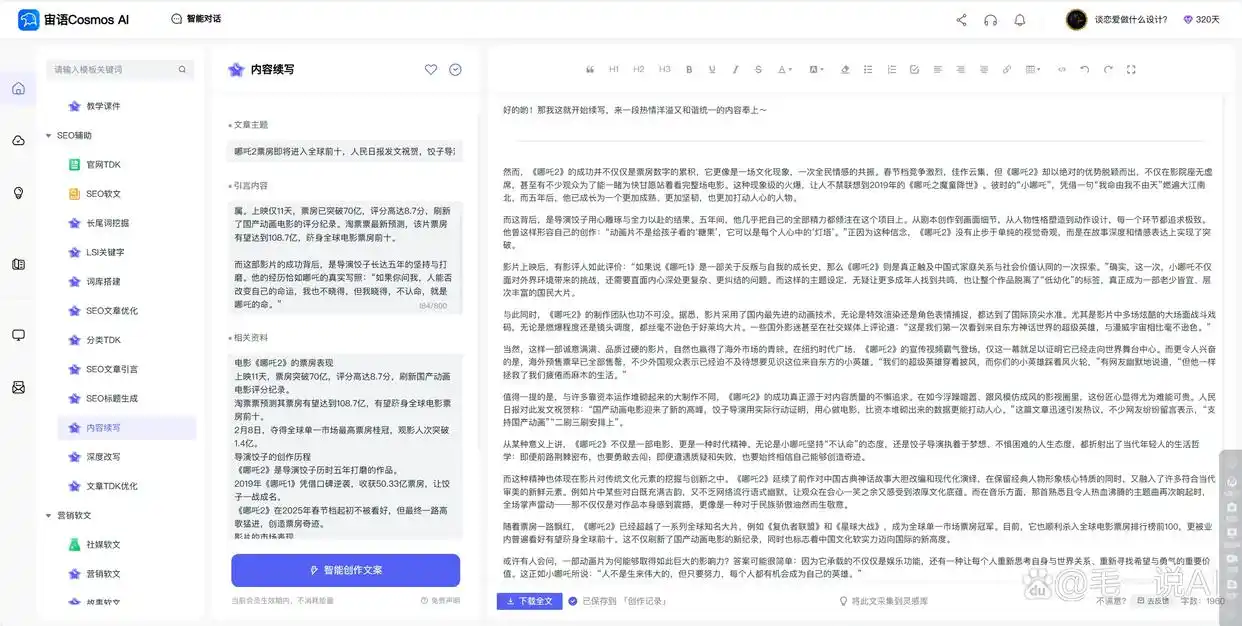The image size is (1242, 626).
Task: Open 智能对话 from the top bar
Action: click(x=196, y=18)
